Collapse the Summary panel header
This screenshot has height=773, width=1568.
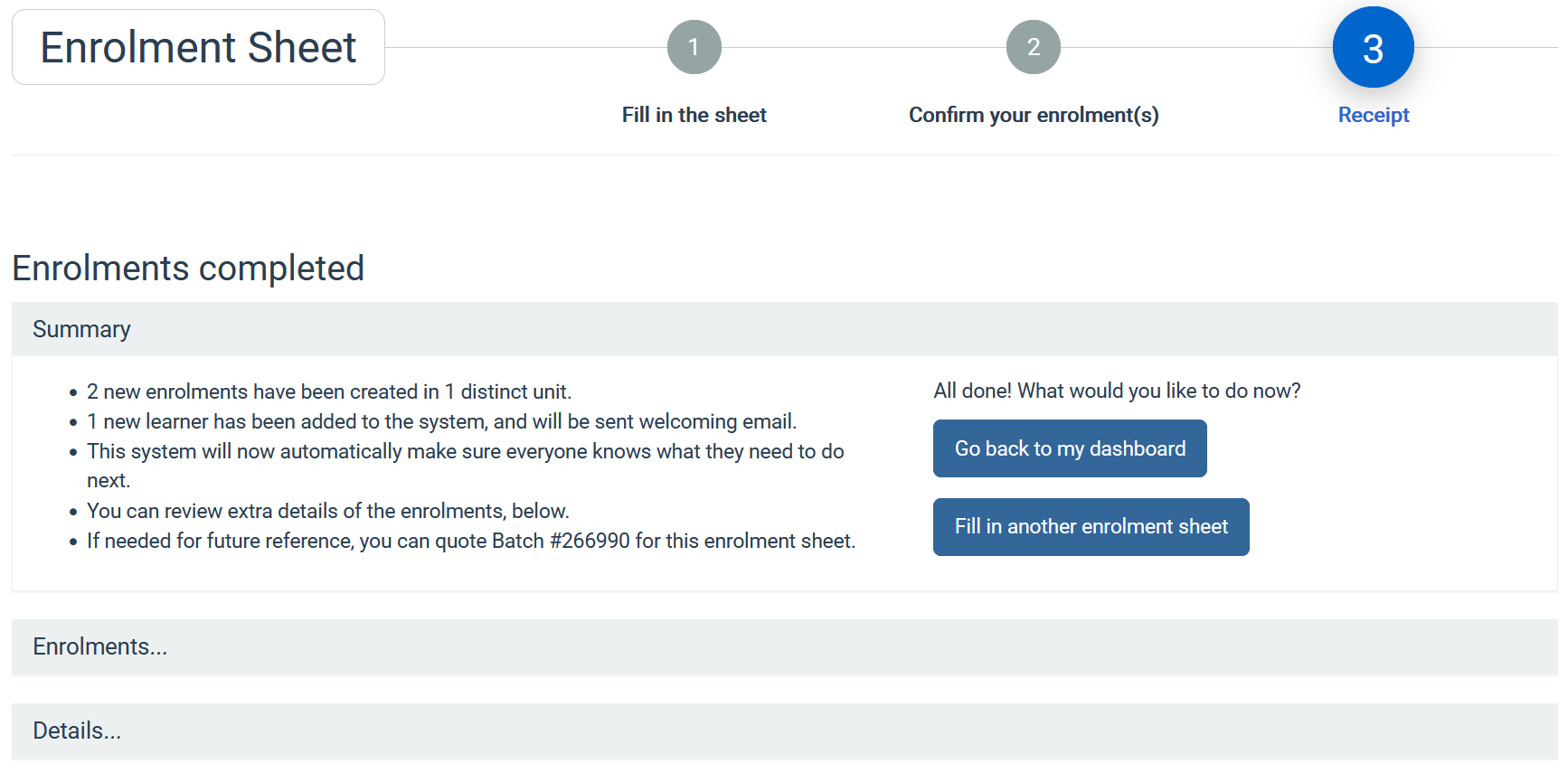coord(784,329)
